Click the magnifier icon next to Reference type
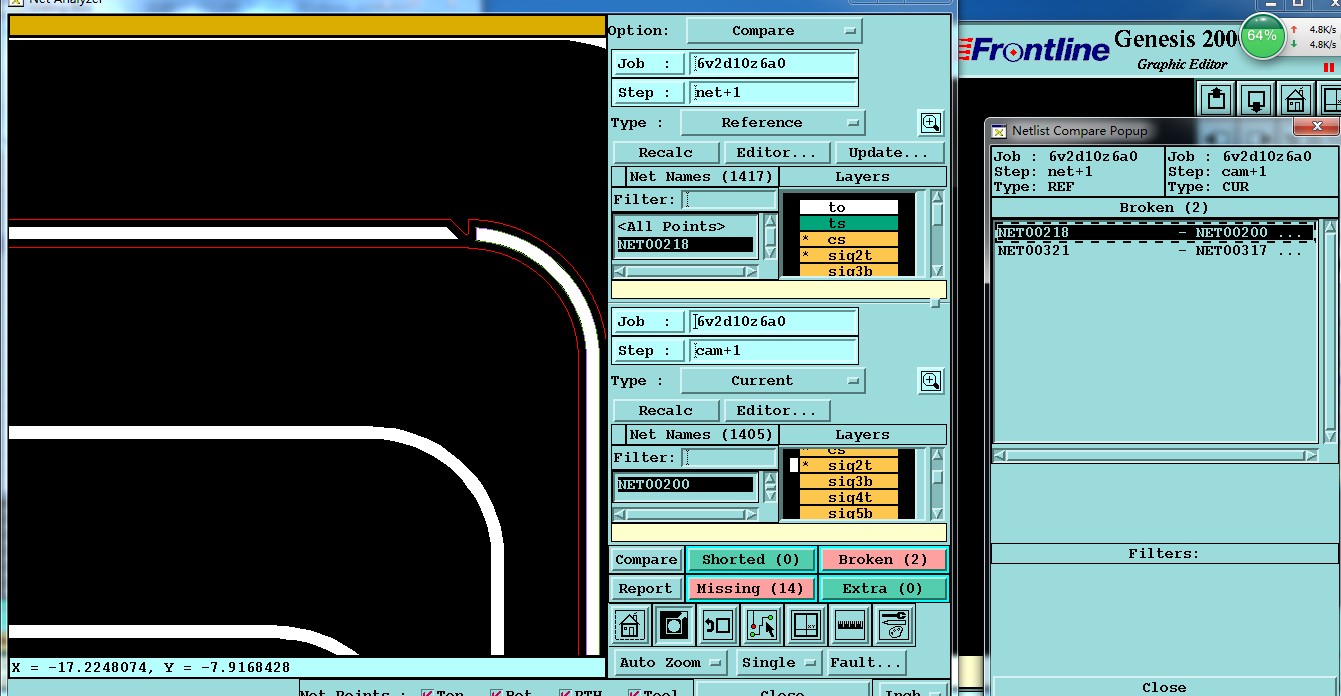This screenshot has width=1341, height=696. tap(931, 123)
